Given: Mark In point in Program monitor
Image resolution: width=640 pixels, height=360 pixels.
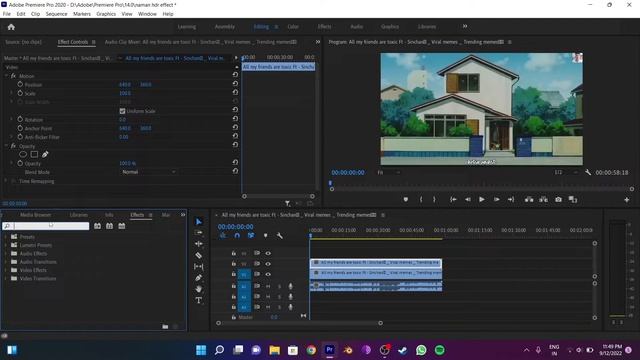Looking at the screenshot, I should (x=421, y=200).
